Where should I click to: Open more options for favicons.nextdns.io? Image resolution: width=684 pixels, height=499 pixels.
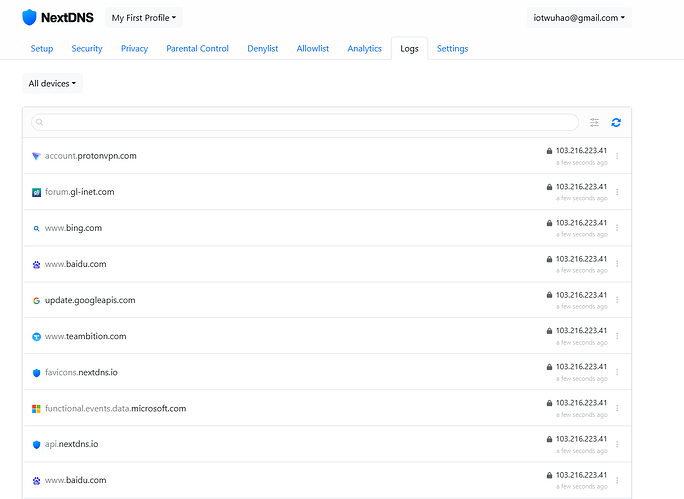click(617, 372)
